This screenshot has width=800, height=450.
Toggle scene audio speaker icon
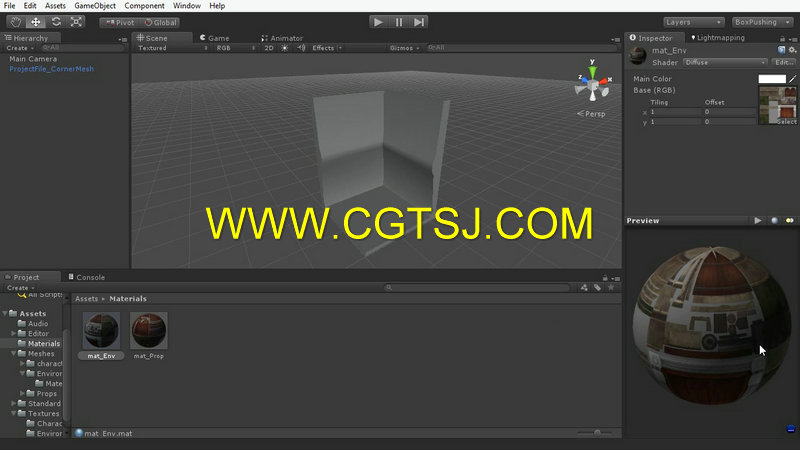click(302, 48)
